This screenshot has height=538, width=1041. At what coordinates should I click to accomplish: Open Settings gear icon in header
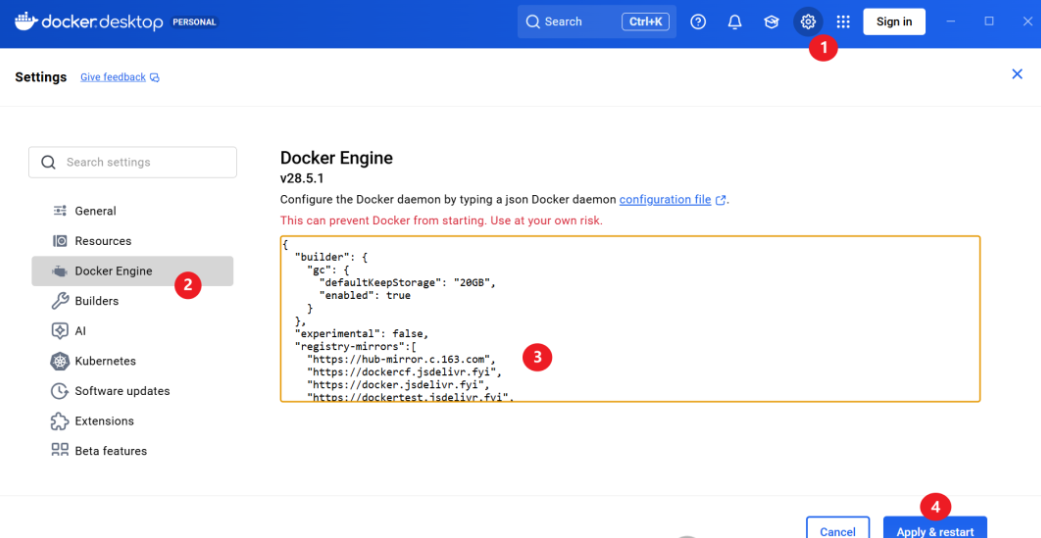(x=807, y=22)
